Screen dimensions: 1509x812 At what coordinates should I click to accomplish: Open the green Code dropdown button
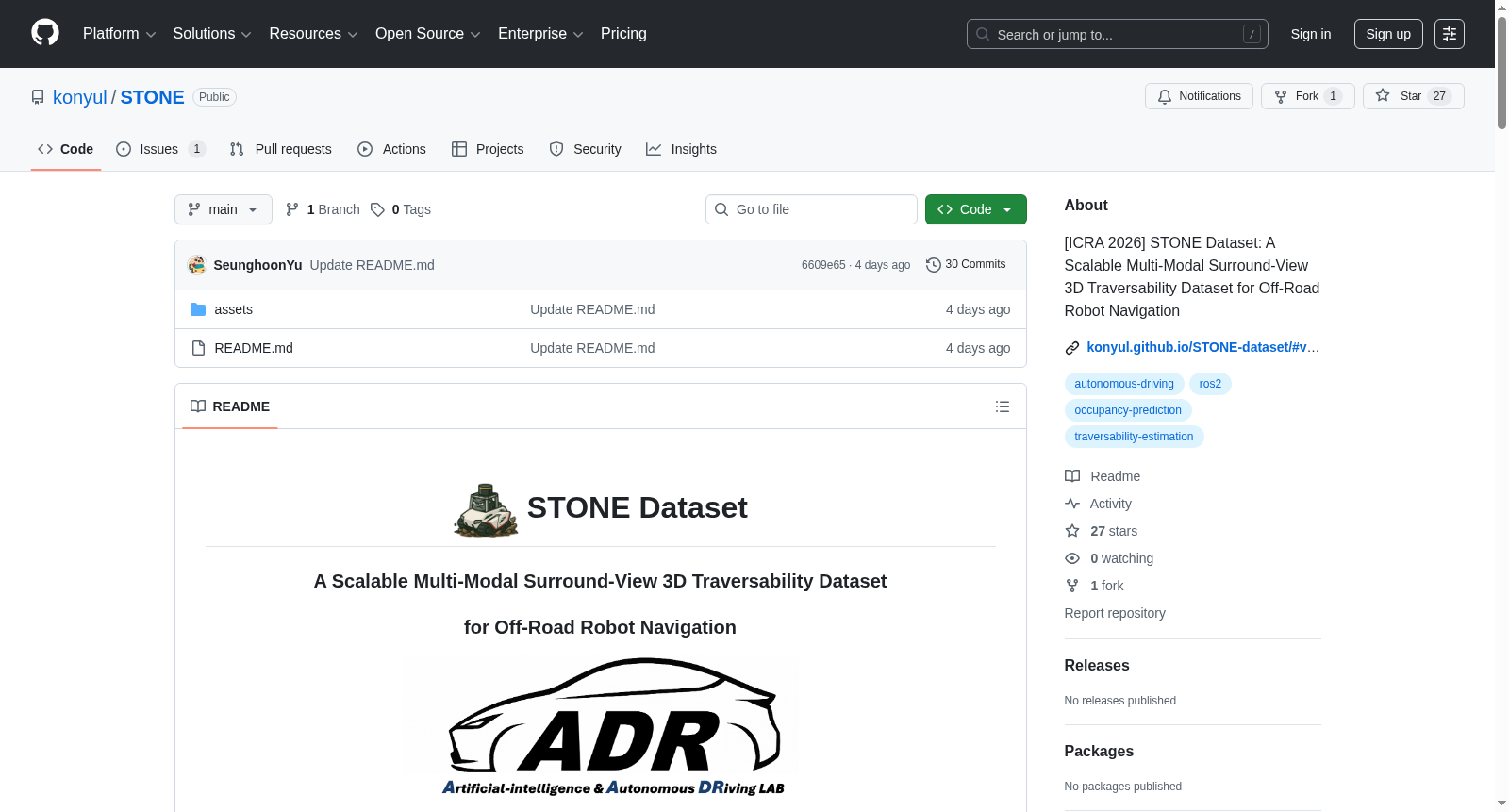tap(976, 209)
